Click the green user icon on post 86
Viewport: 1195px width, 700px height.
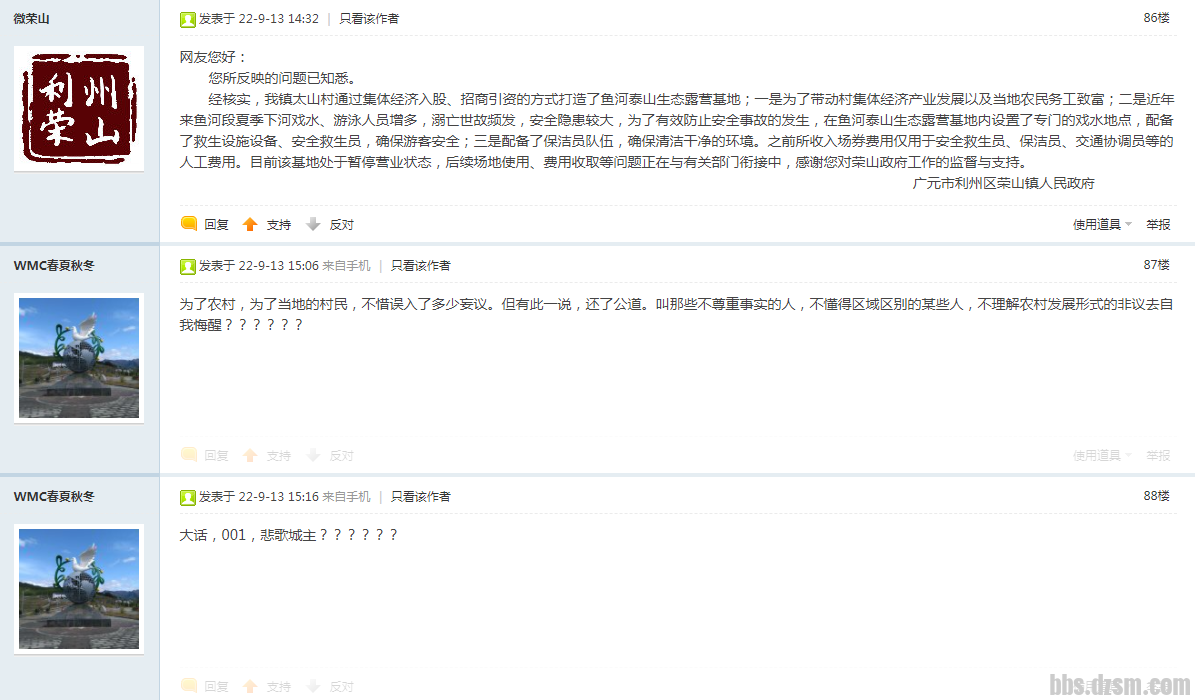[x=187, y=19]
